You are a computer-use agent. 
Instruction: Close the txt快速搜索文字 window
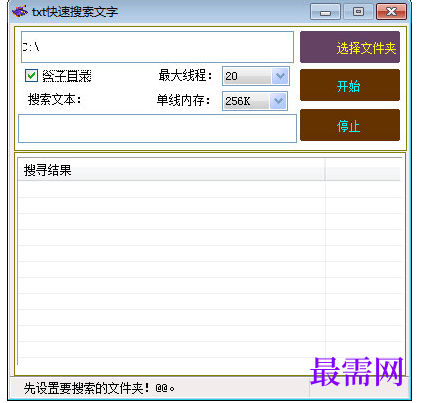click(391, 12)
